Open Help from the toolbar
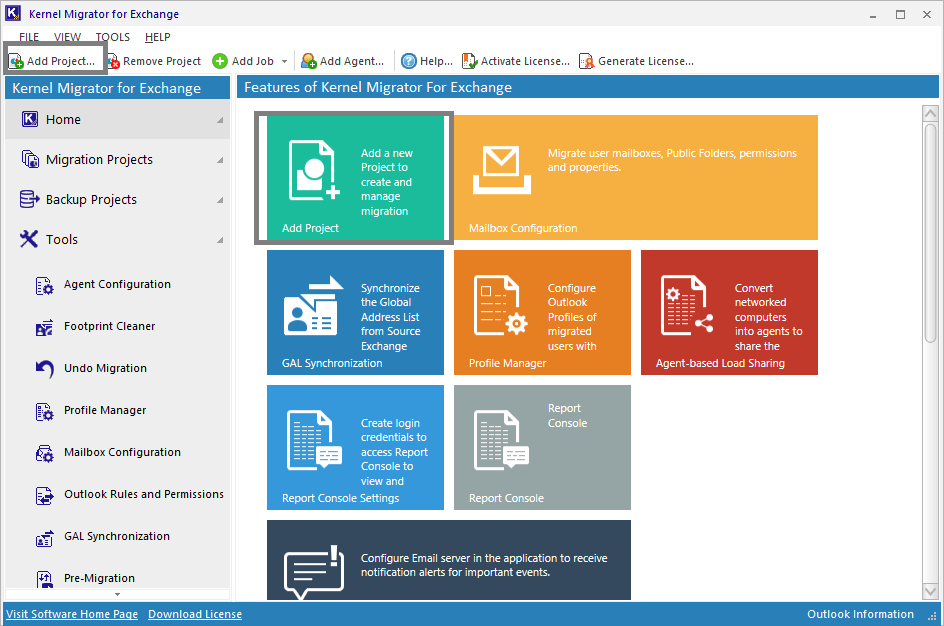 [427, 61]
